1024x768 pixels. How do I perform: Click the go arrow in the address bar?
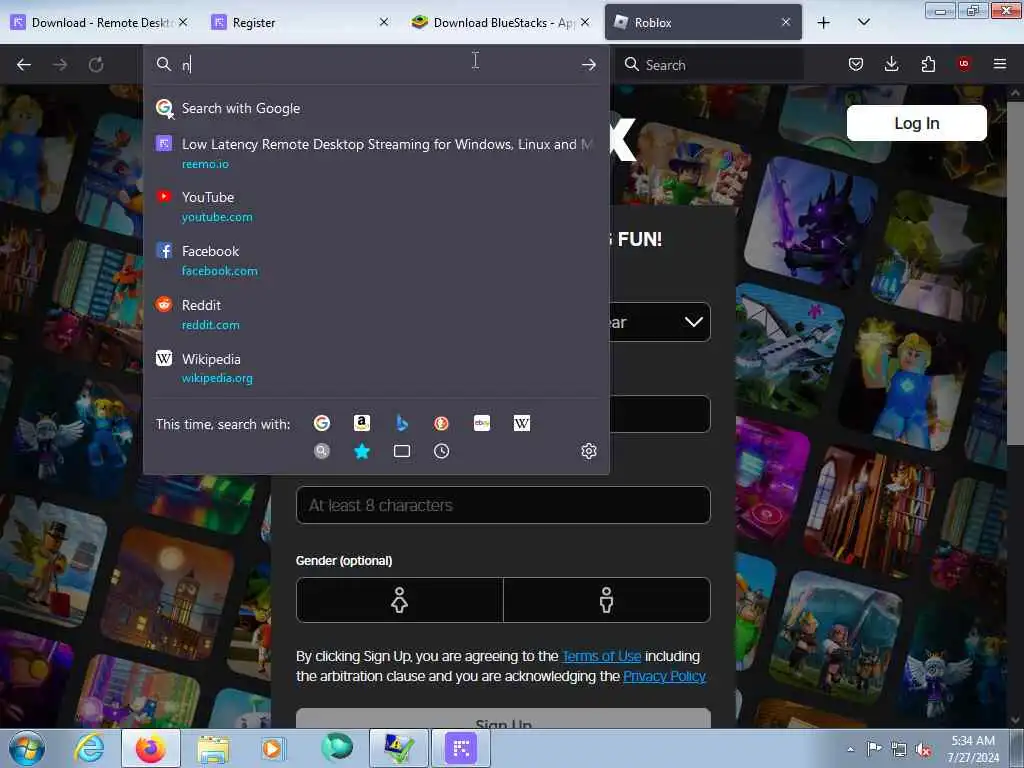(588, 65)
